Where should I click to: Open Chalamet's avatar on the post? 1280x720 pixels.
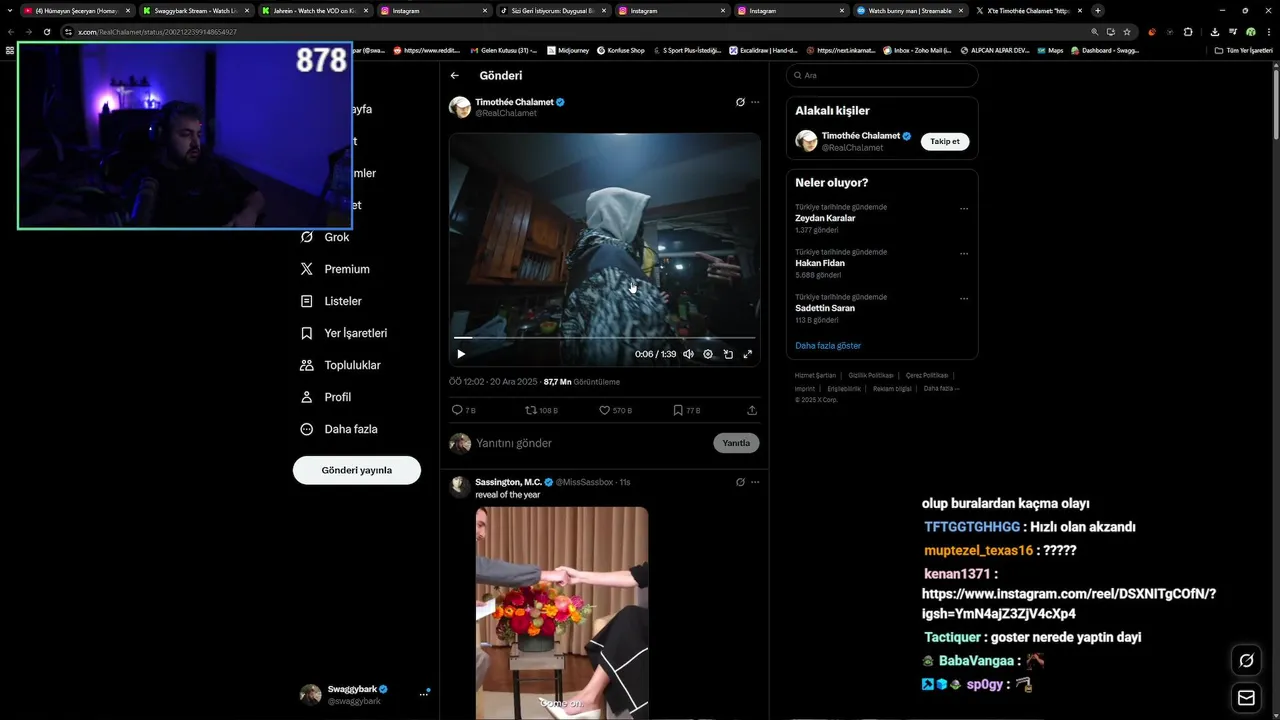(x=460, y=107)
